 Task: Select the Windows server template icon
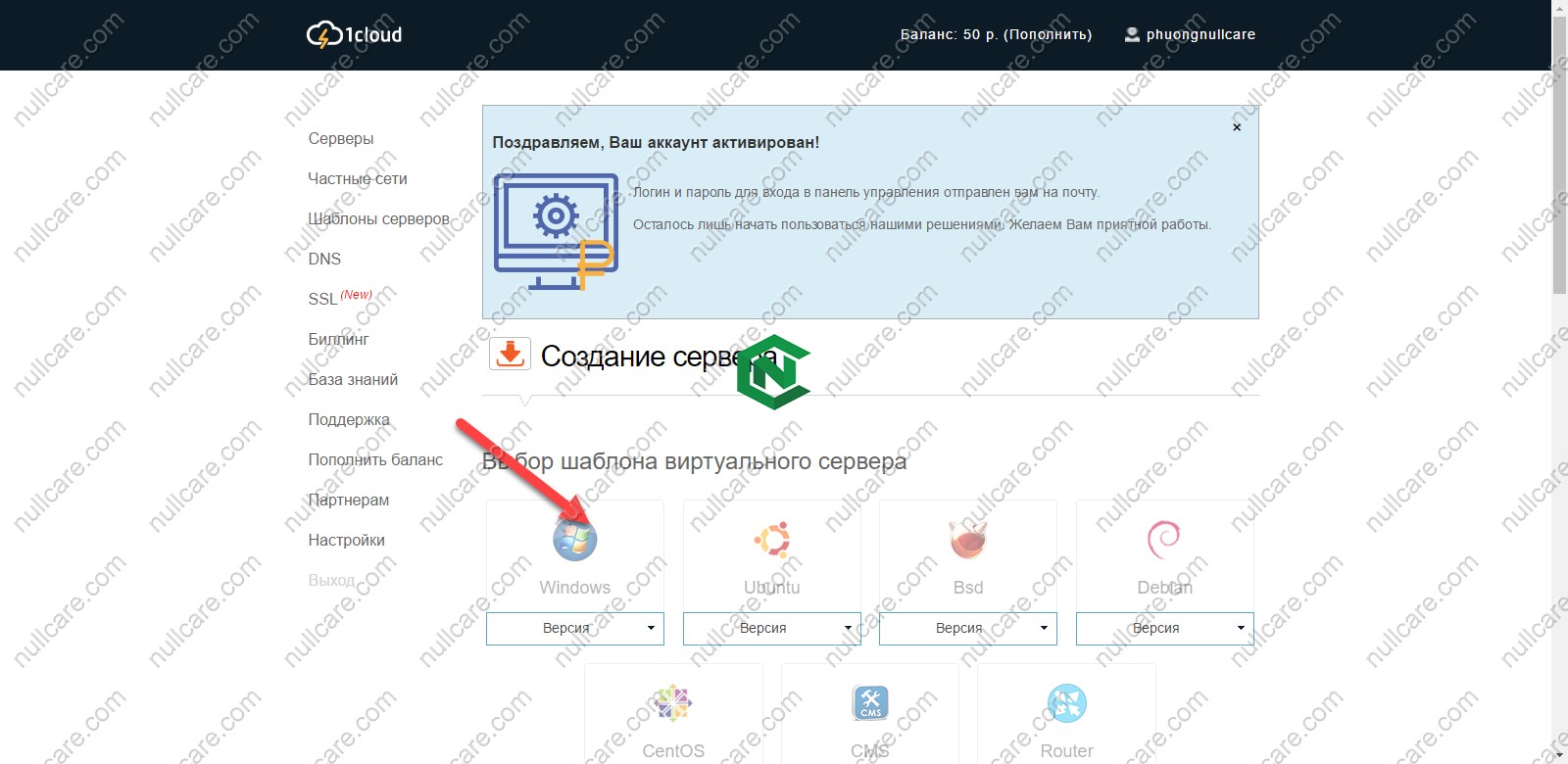574,540
